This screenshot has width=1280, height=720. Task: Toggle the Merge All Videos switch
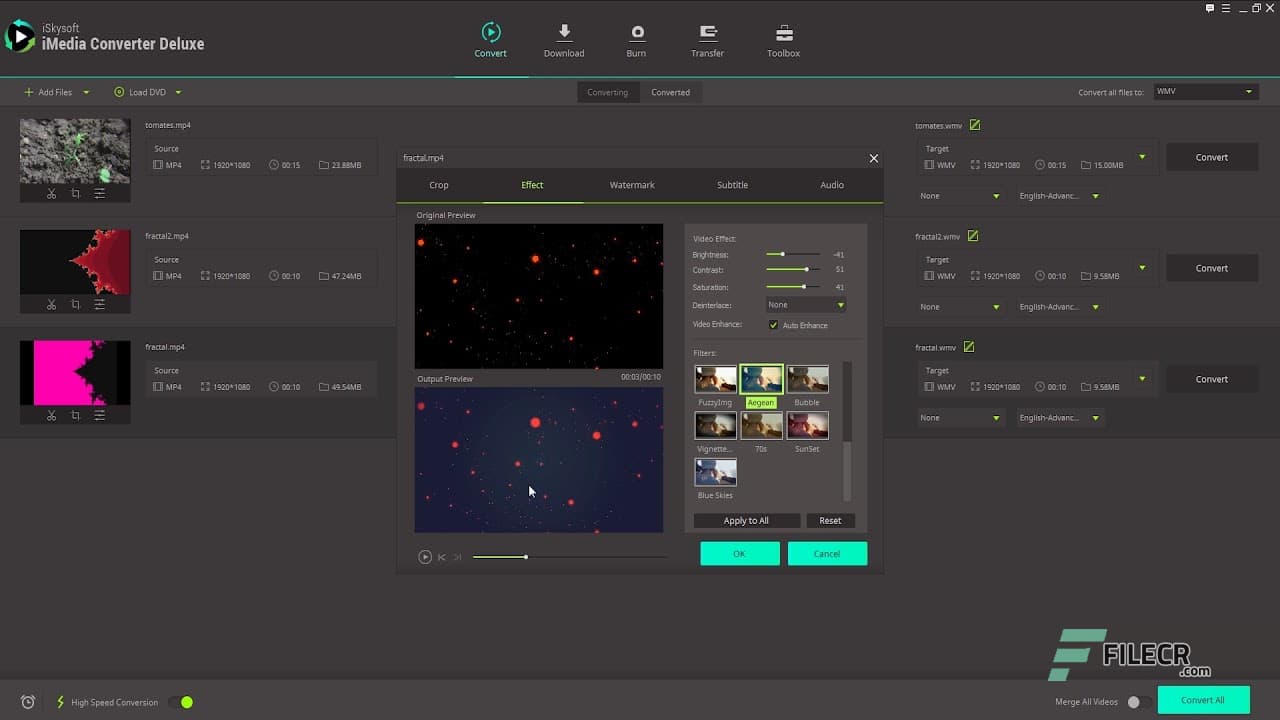point(1140,701)
